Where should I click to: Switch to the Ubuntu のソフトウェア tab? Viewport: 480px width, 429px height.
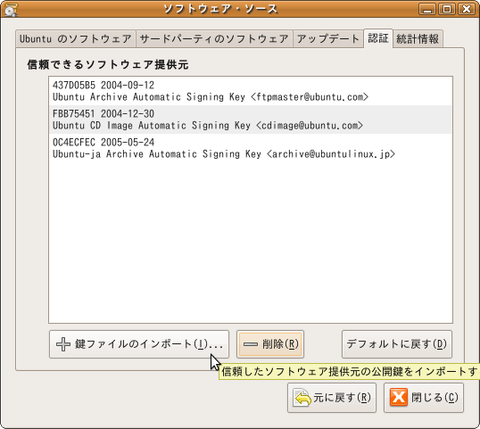point(75,39)
